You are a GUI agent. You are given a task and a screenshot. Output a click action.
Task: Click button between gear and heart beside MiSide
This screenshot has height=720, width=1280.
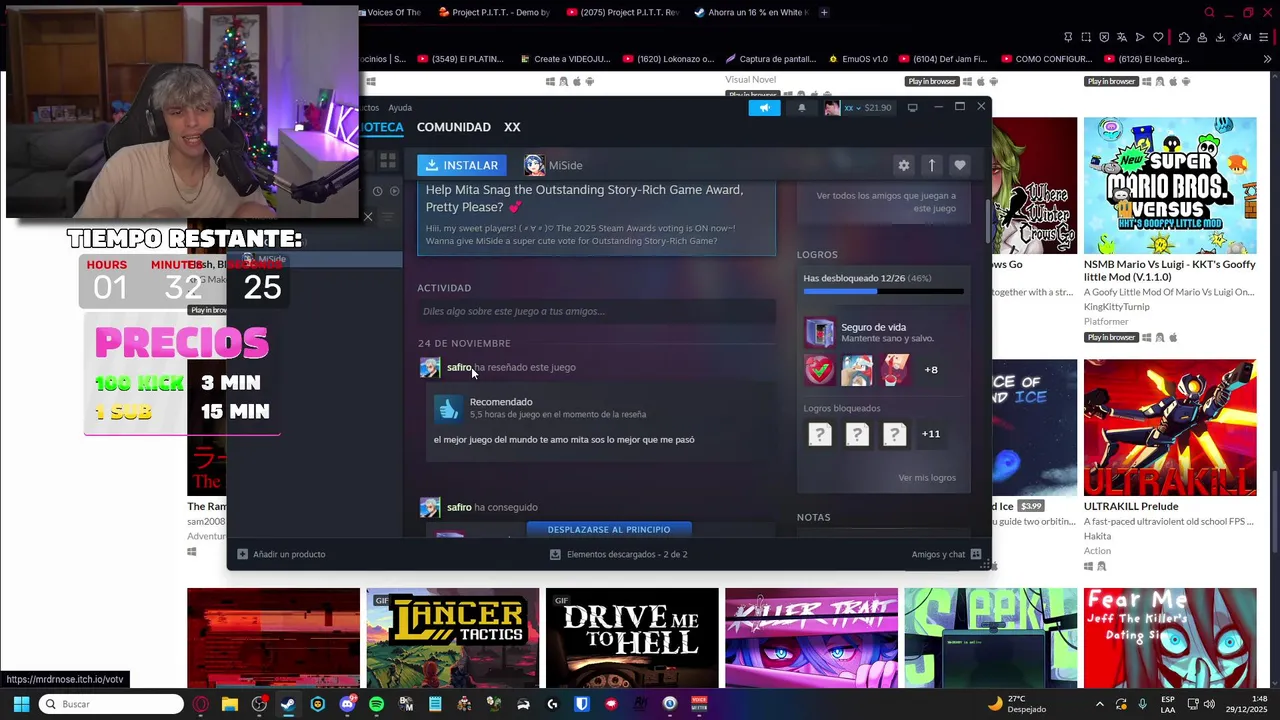click(x=932, y=165)
